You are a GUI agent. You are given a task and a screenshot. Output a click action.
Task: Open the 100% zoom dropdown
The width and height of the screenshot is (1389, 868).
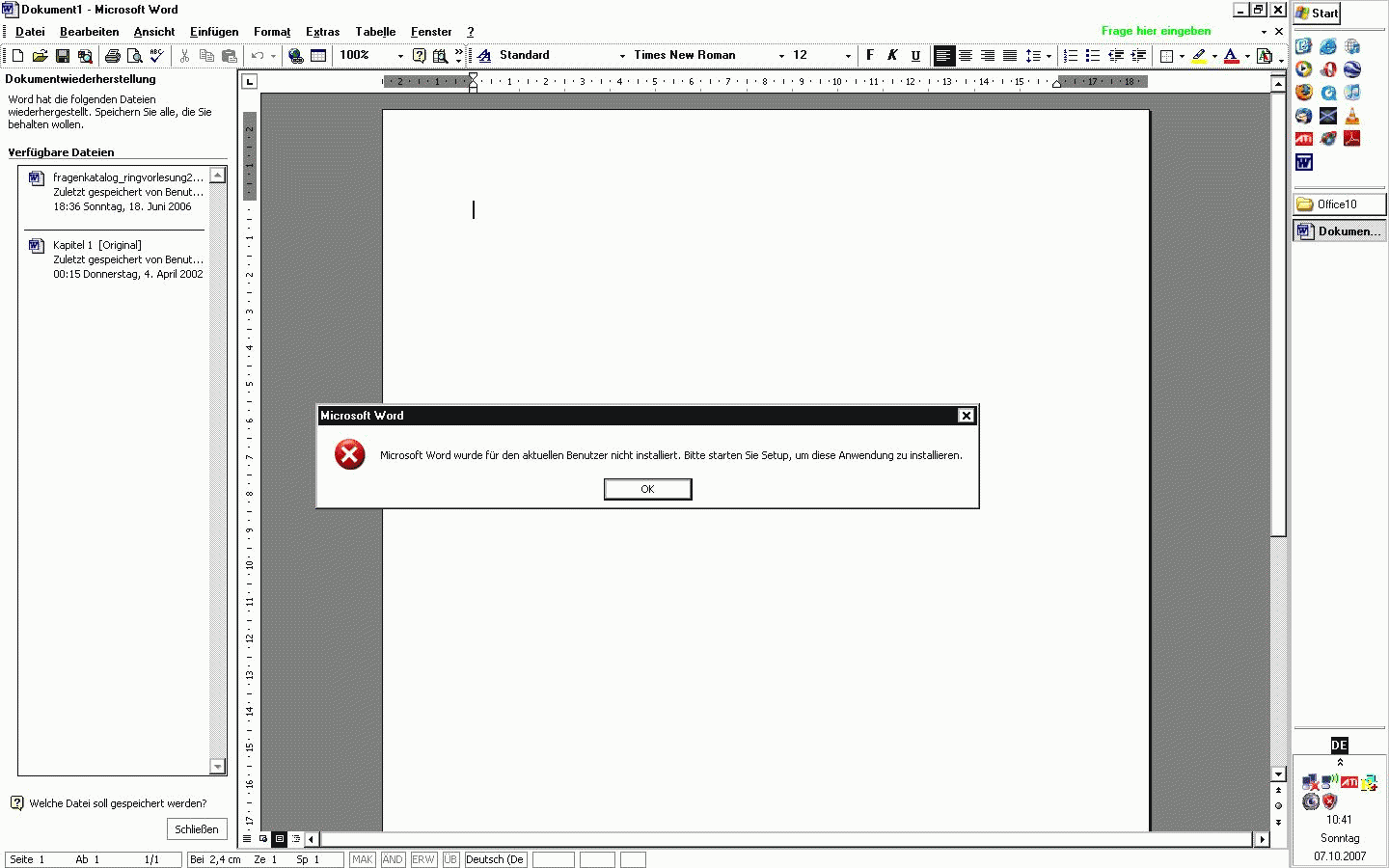point(400,56)
